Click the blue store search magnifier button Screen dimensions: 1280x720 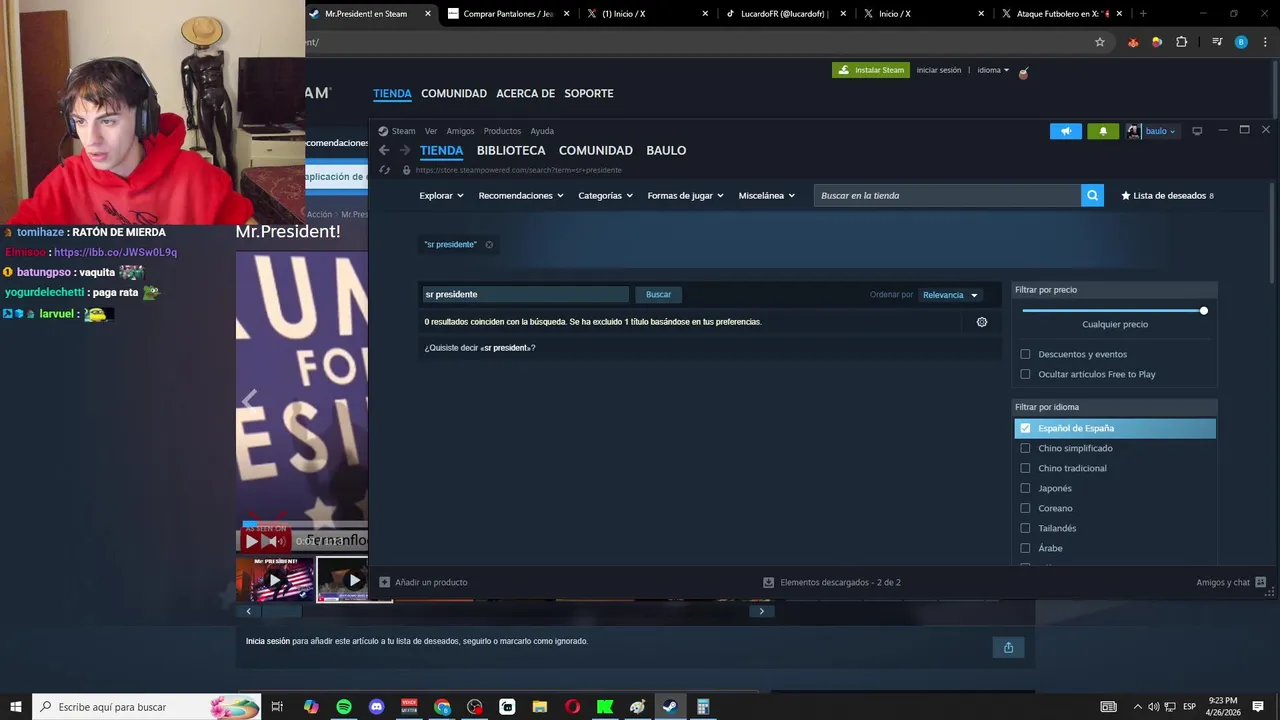1092,196
